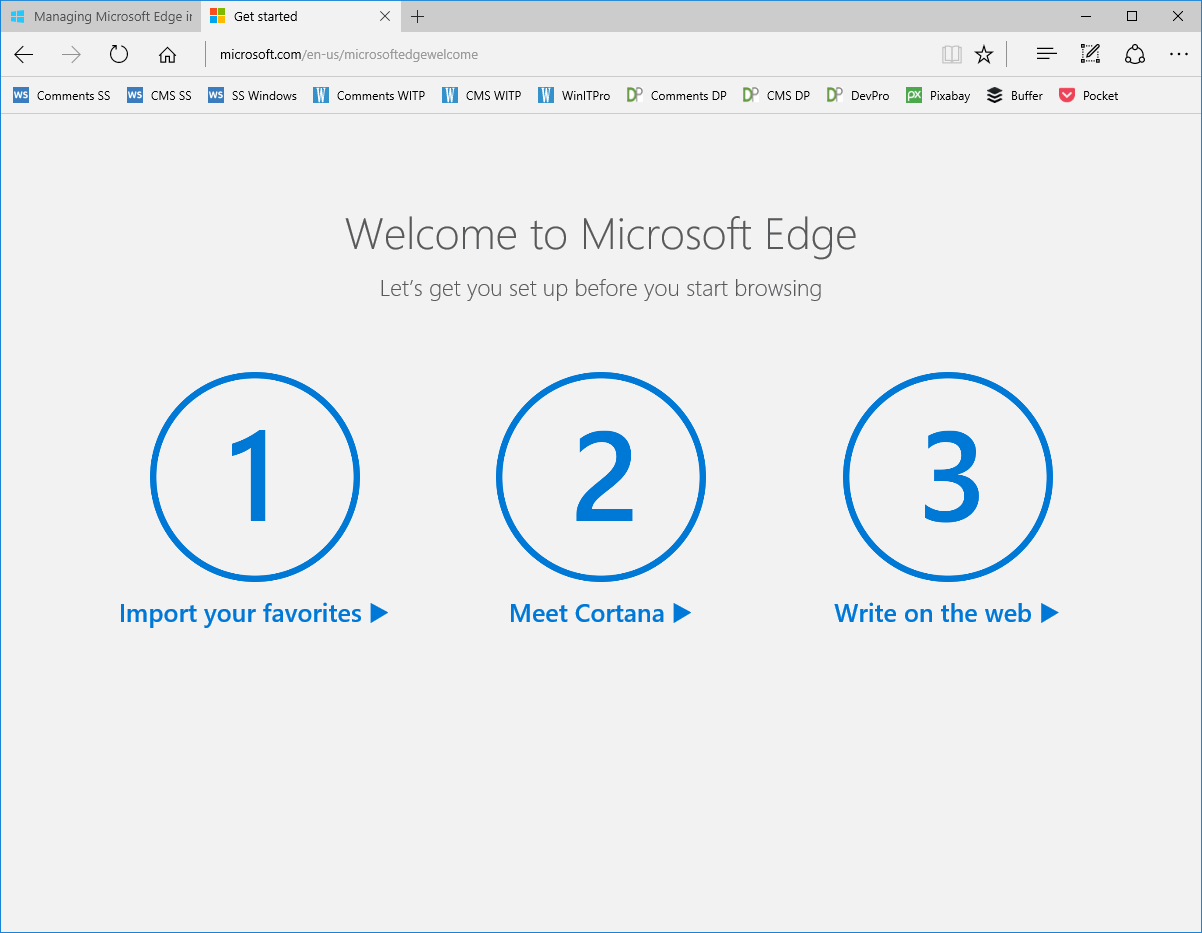This screenshot has height=933, width=1202.
Task: Minimize the Edge window
Action: 1086,16
